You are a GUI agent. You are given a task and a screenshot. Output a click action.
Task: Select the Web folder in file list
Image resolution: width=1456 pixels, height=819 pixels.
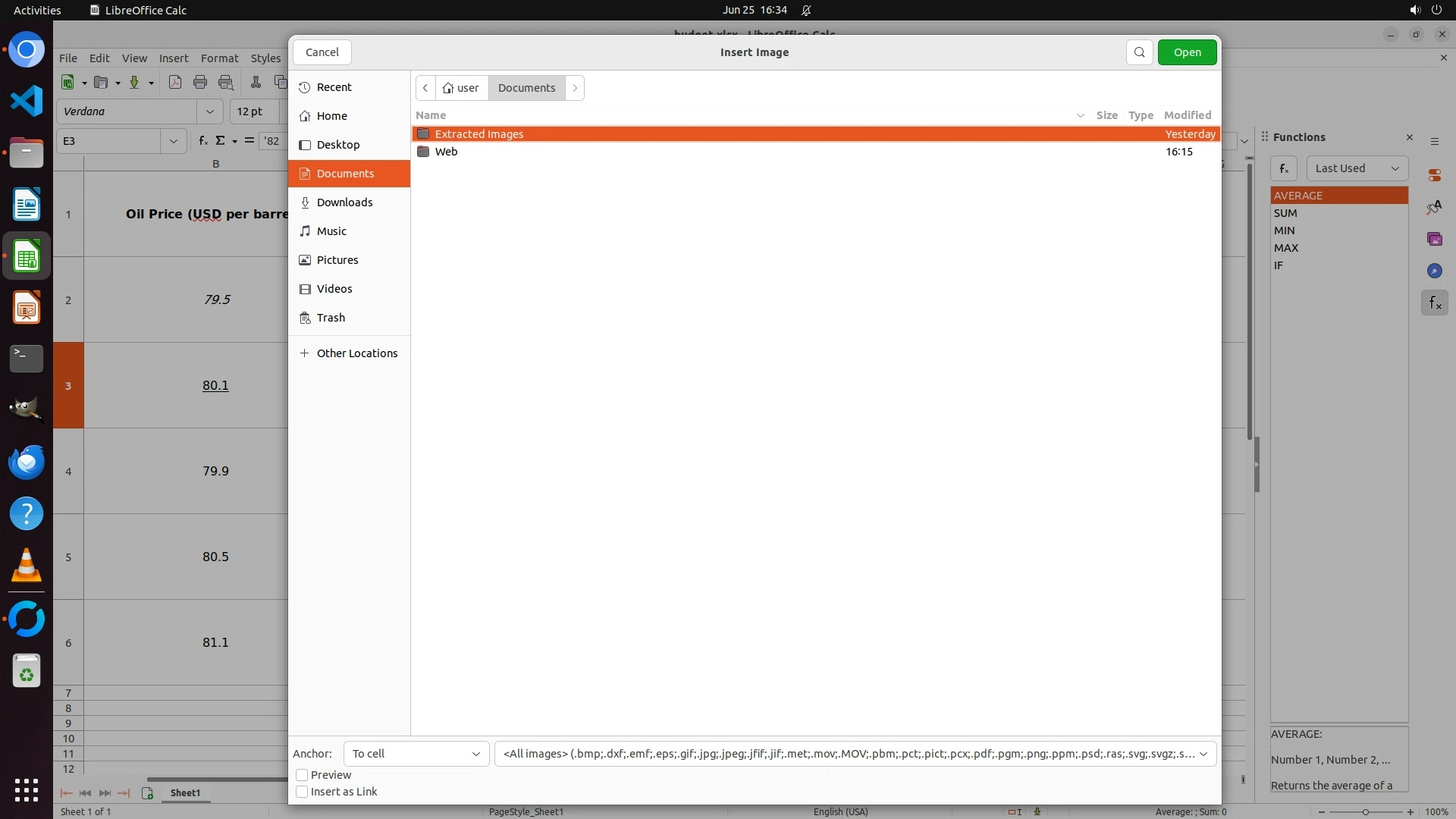pos(446,152)
